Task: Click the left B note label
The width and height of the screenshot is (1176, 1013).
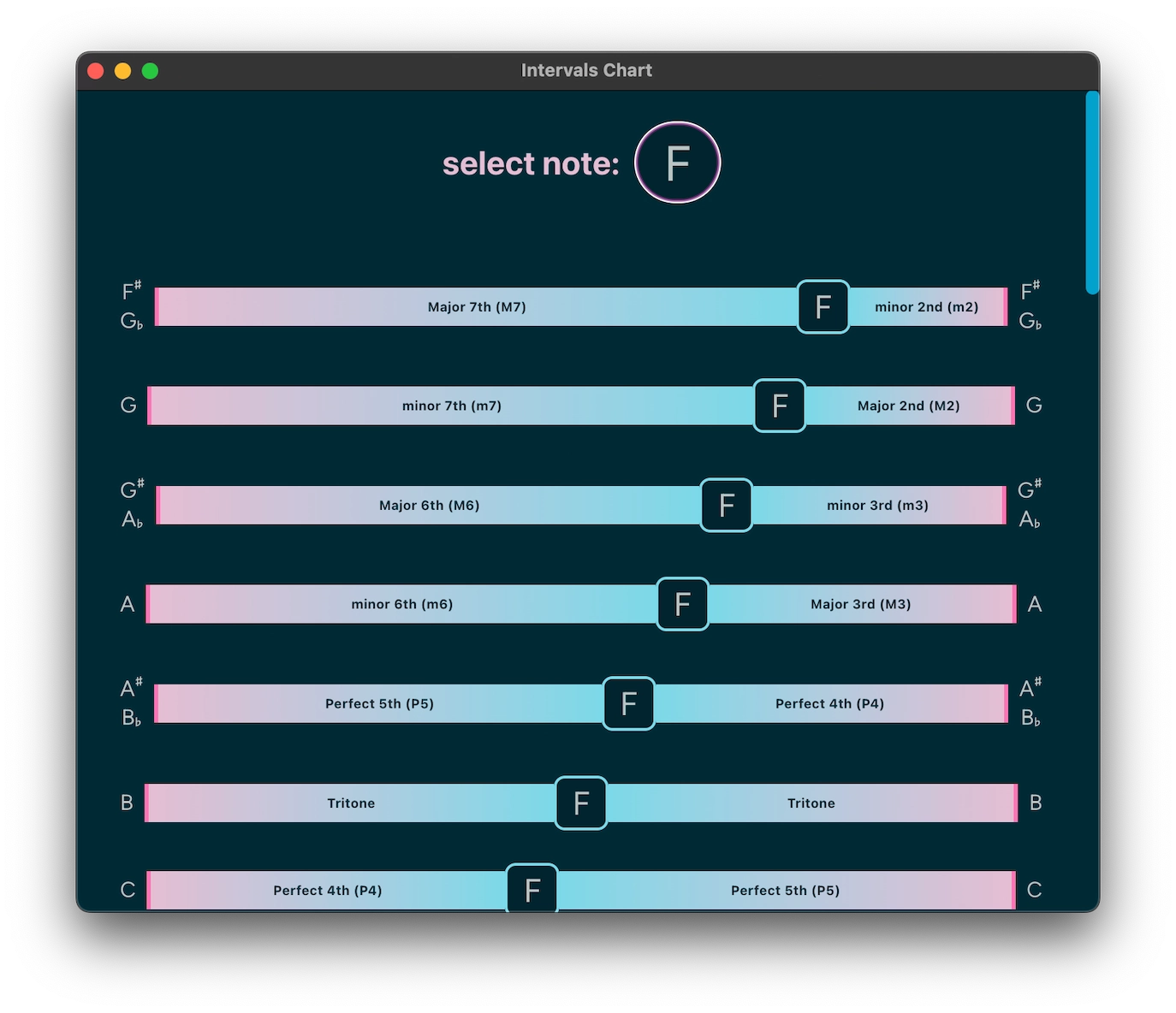Action: pyautogui.click(x=127, y=803)
